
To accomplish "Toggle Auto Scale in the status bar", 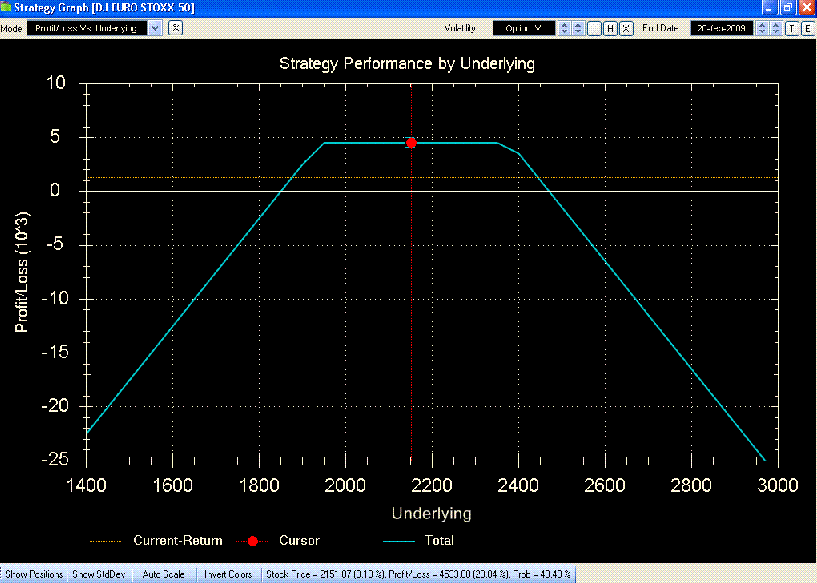I will click(x=164, y=574).
